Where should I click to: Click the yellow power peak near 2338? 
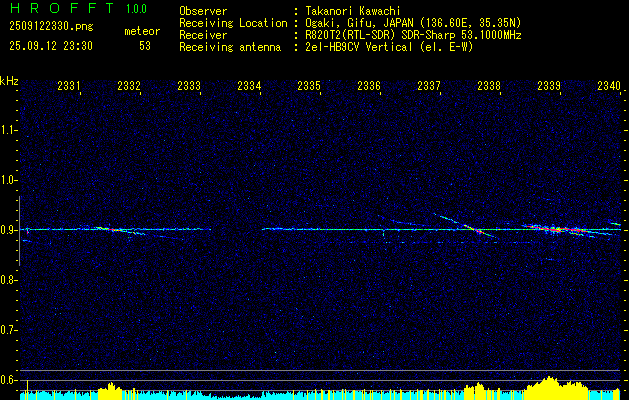pos(479,390)
